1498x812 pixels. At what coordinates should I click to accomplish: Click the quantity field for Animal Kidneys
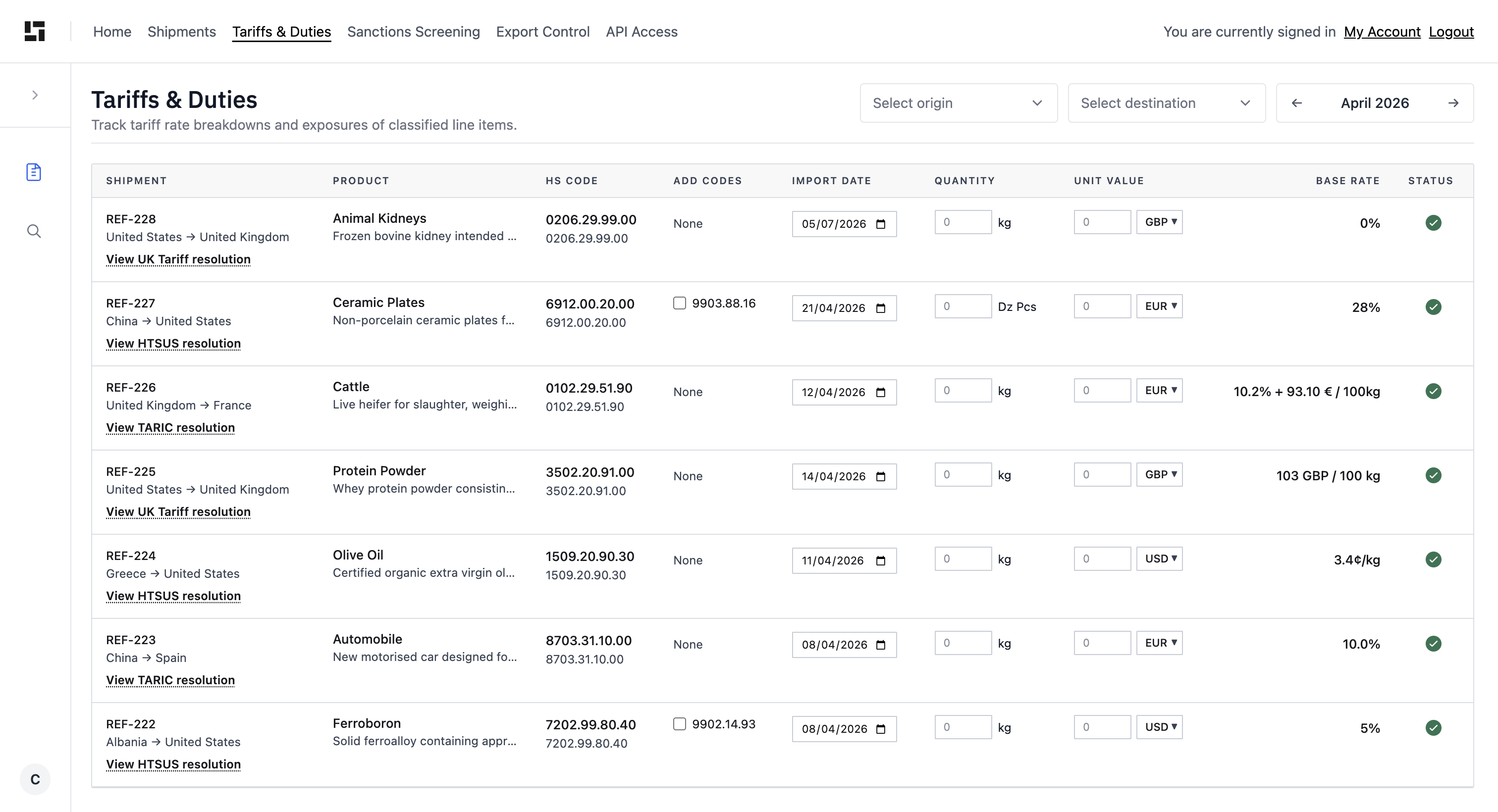coord(963,222)
